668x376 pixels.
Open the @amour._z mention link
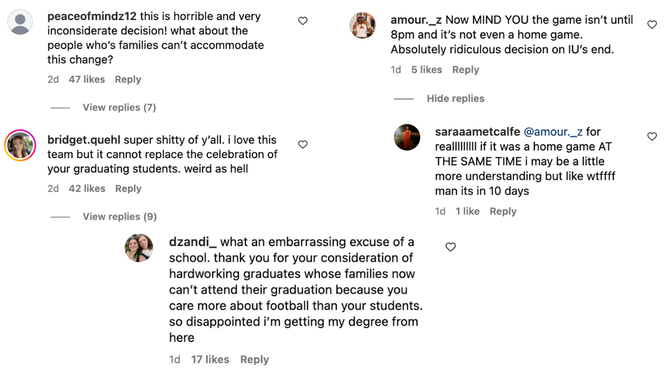click(553, 132)
